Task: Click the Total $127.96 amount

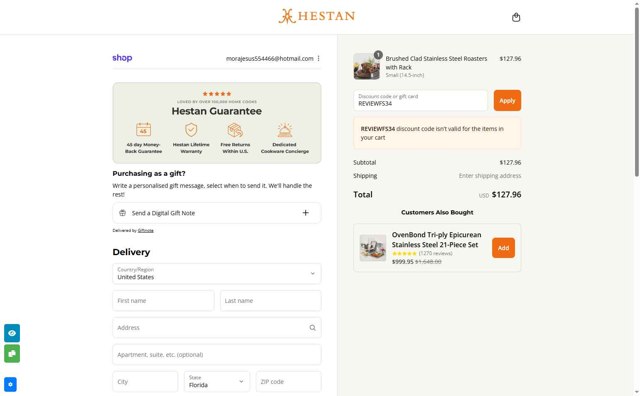Action: 506,194
